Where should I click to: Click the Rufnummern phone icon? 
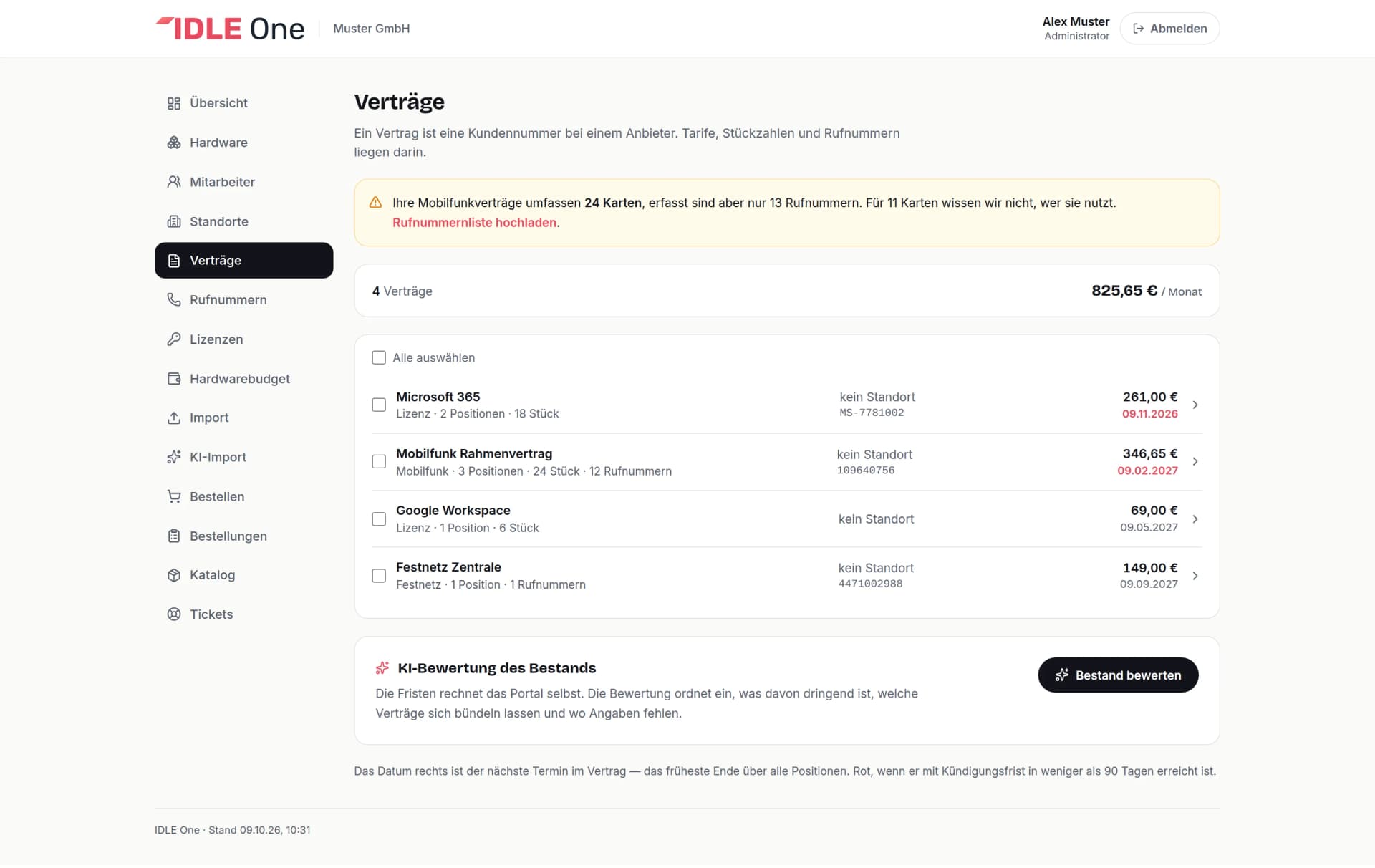coord(174,299)
